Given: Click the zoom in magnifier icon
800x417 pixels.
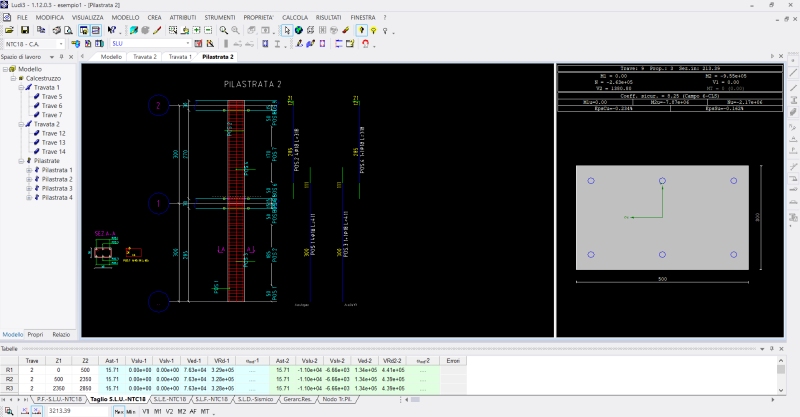Looking at the screenshot, I should (224, 31).
